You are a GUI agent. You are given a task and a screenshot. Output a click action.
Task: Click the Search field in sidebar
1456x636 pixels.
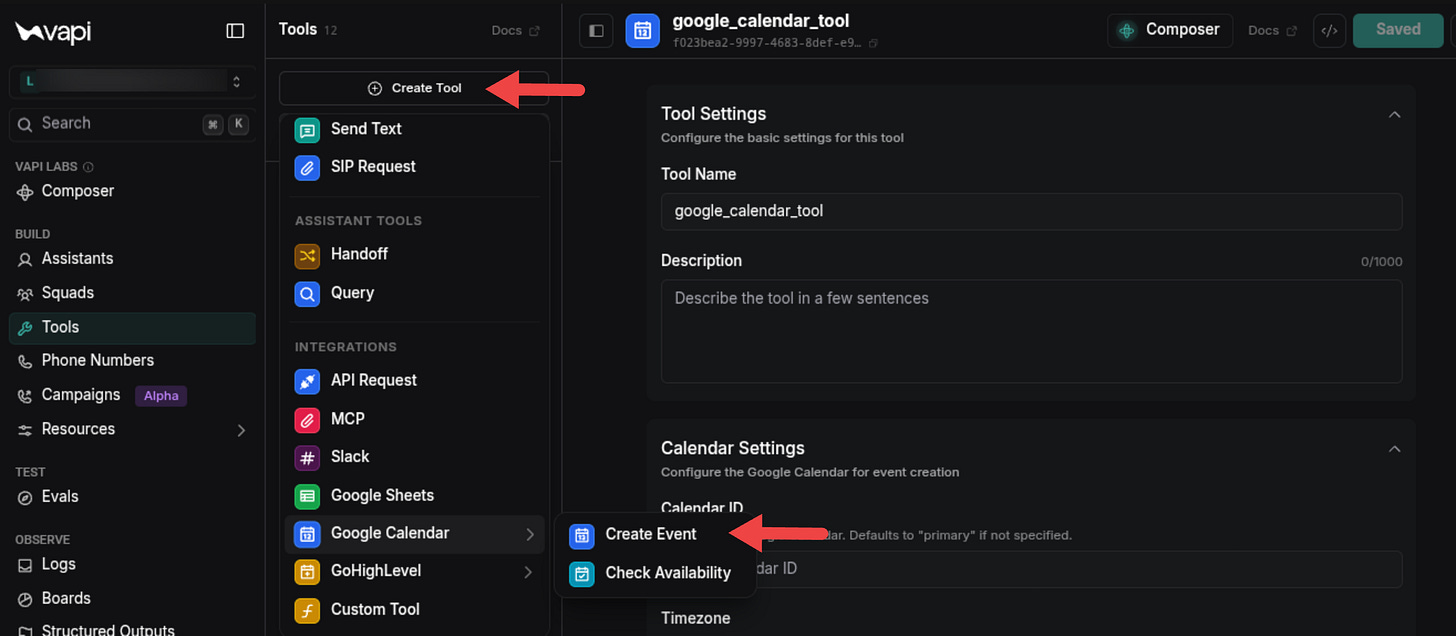132,124
